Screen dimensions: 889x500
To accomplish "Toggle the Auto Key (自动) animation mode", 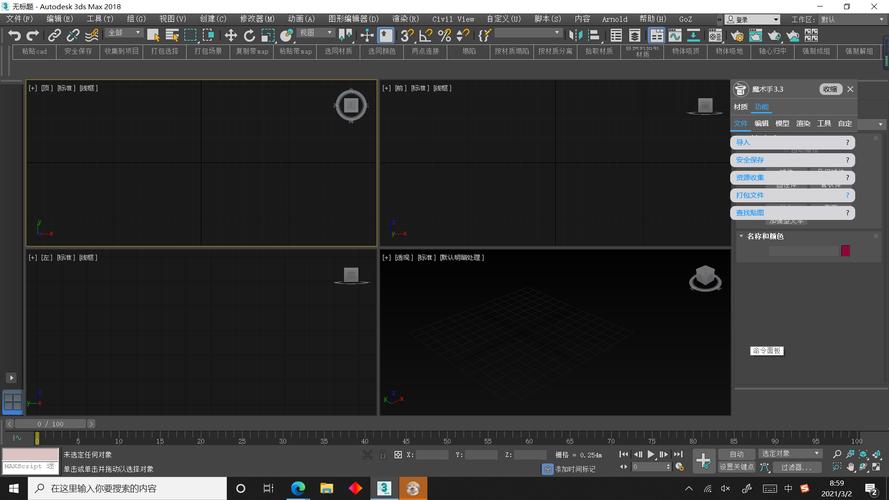I will 736,454.
